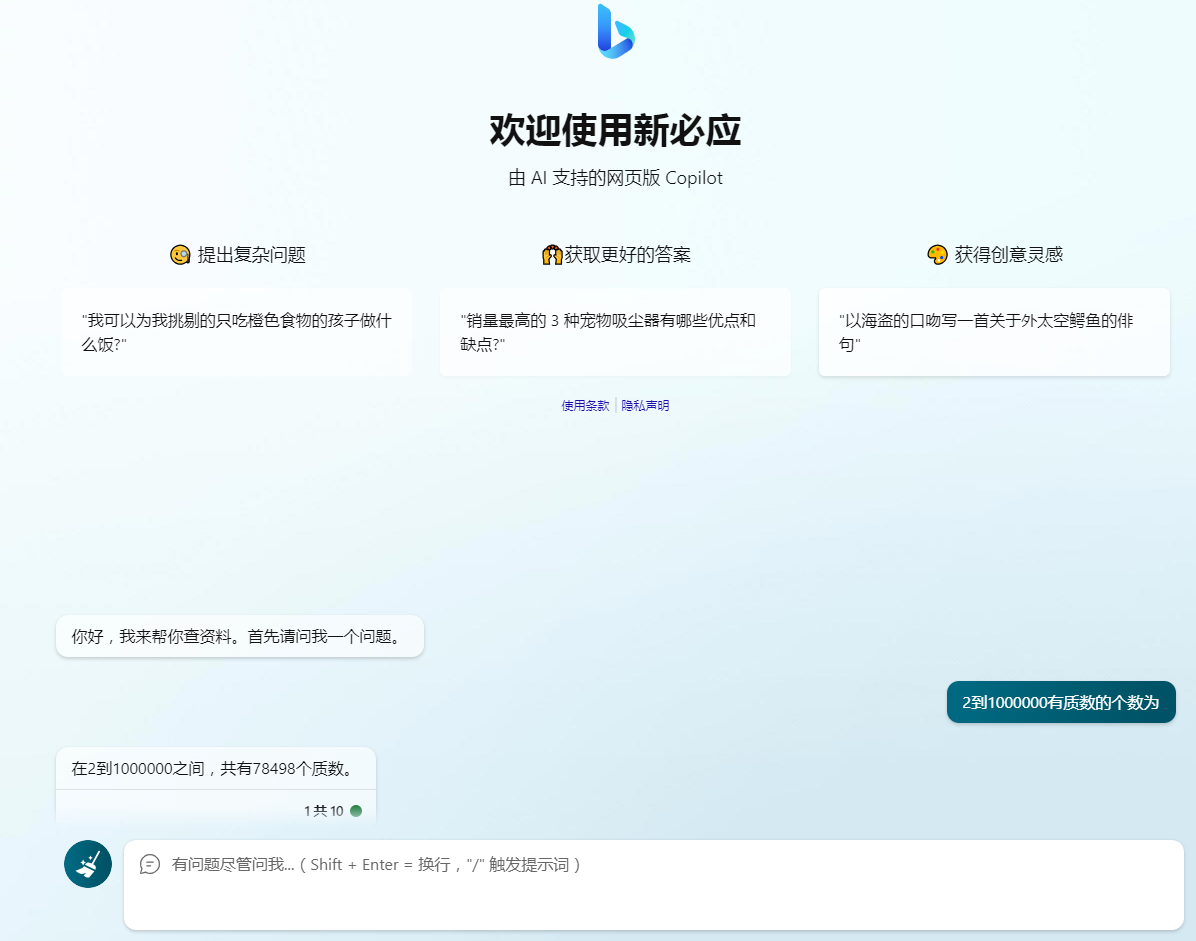The height and width of the screenshot is (941, 1196).
Task: Start a new topic with the broom icon
Action: click(x=87, y=863)
